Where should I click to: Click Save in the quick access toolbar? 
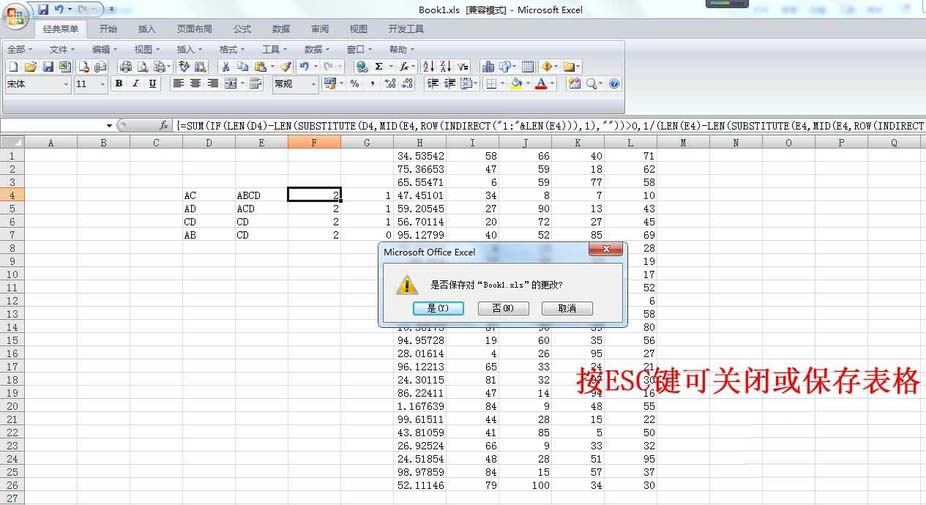[43, 9]
